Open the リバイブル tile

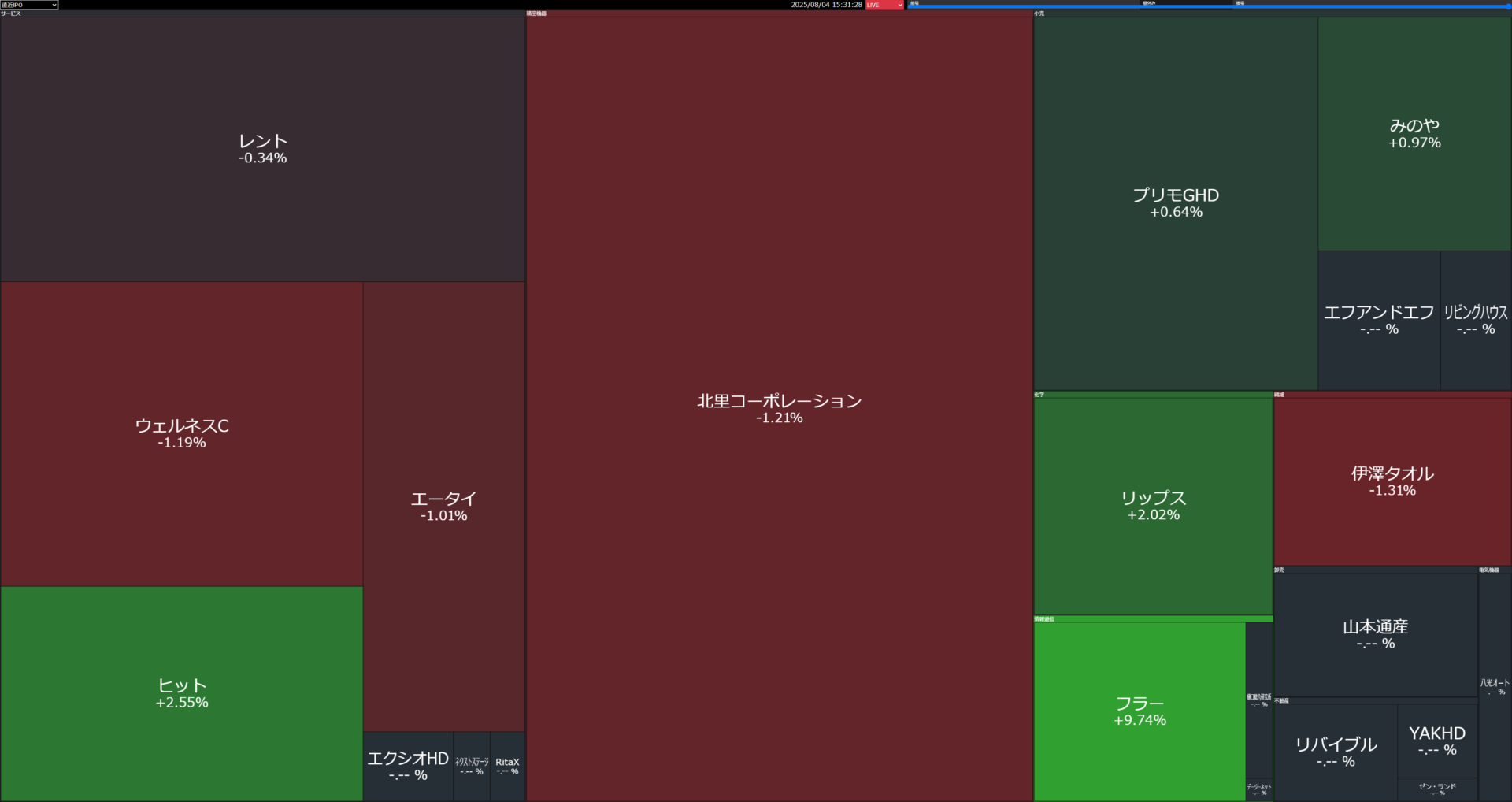1336,752
